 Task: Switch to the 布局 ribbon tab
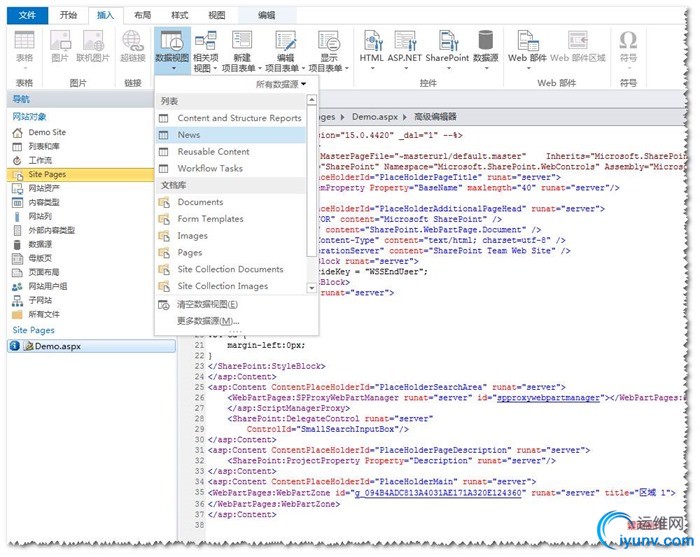pos(142,15)
